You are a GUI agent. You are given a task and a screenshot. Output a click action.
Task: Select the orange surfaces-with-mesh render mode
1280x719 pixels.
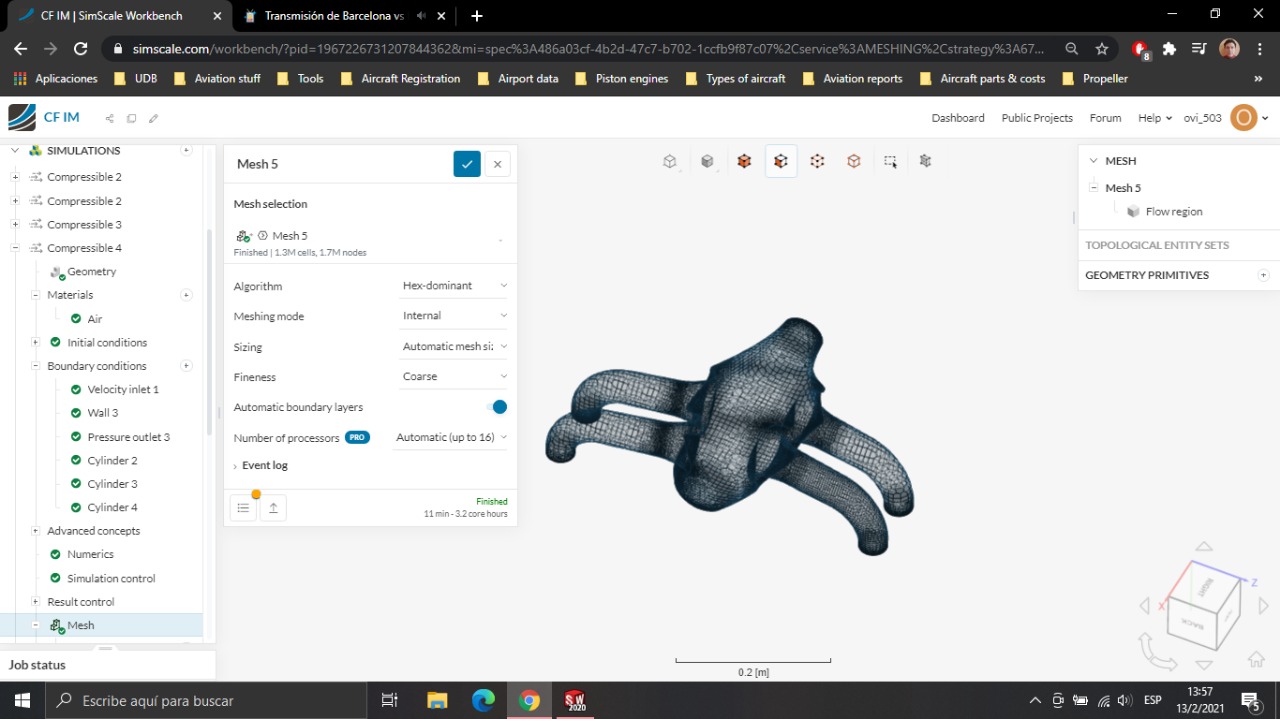coord(744,161)
